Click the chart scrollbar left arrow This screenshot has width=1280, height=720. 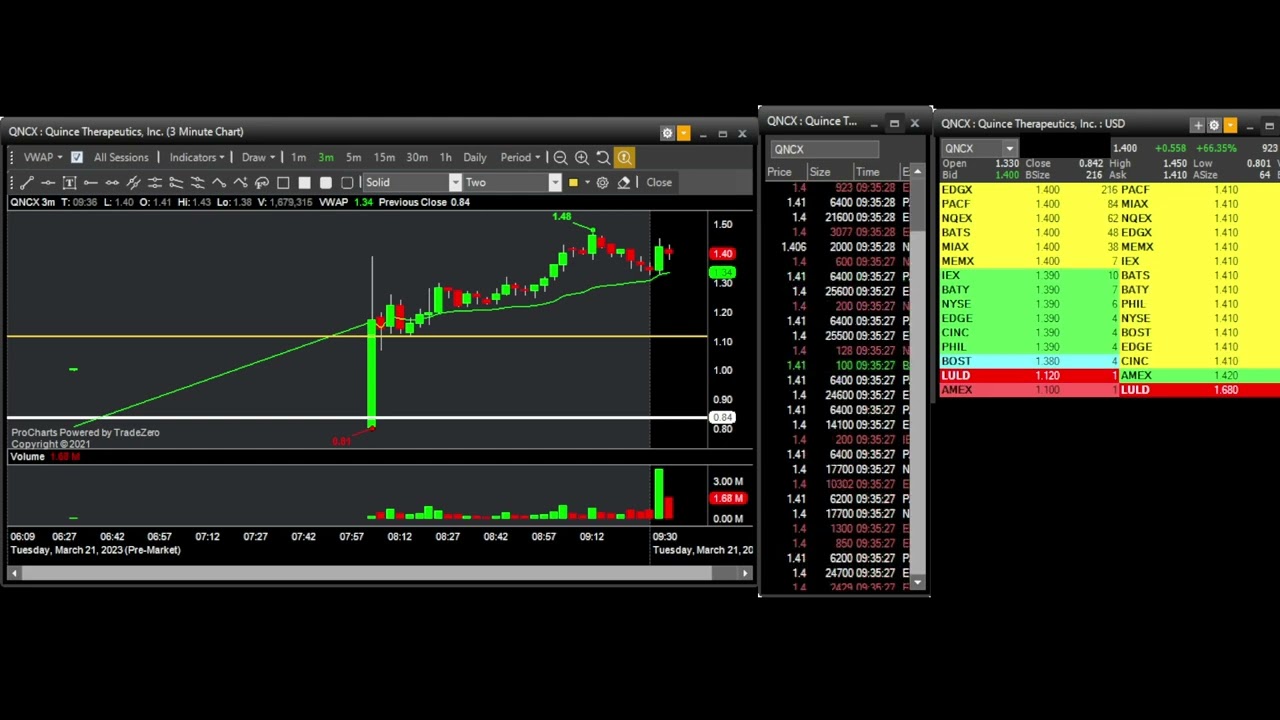[x=13, y=573]
